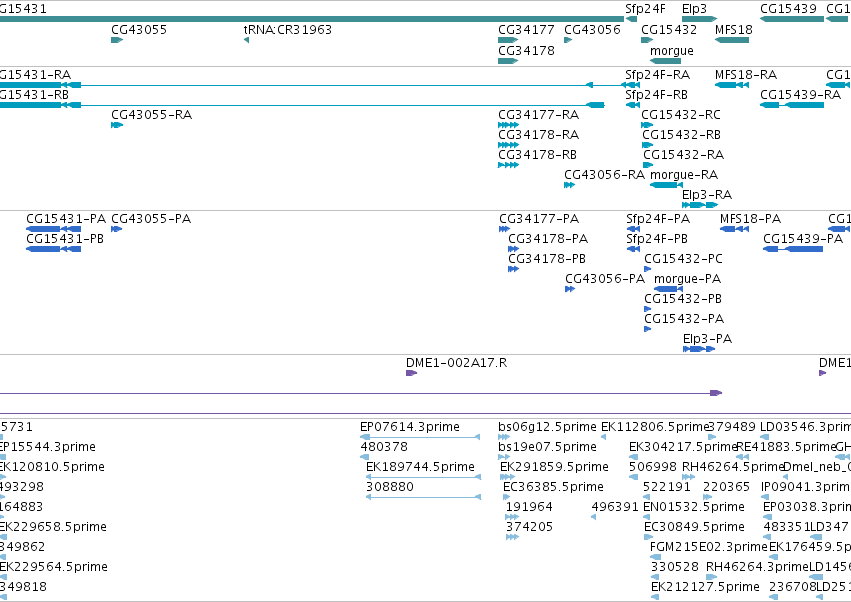The width and height of the screenshot is (851, 602).
Task: Click the Elp3 gene feature
Action: [699, 19]
